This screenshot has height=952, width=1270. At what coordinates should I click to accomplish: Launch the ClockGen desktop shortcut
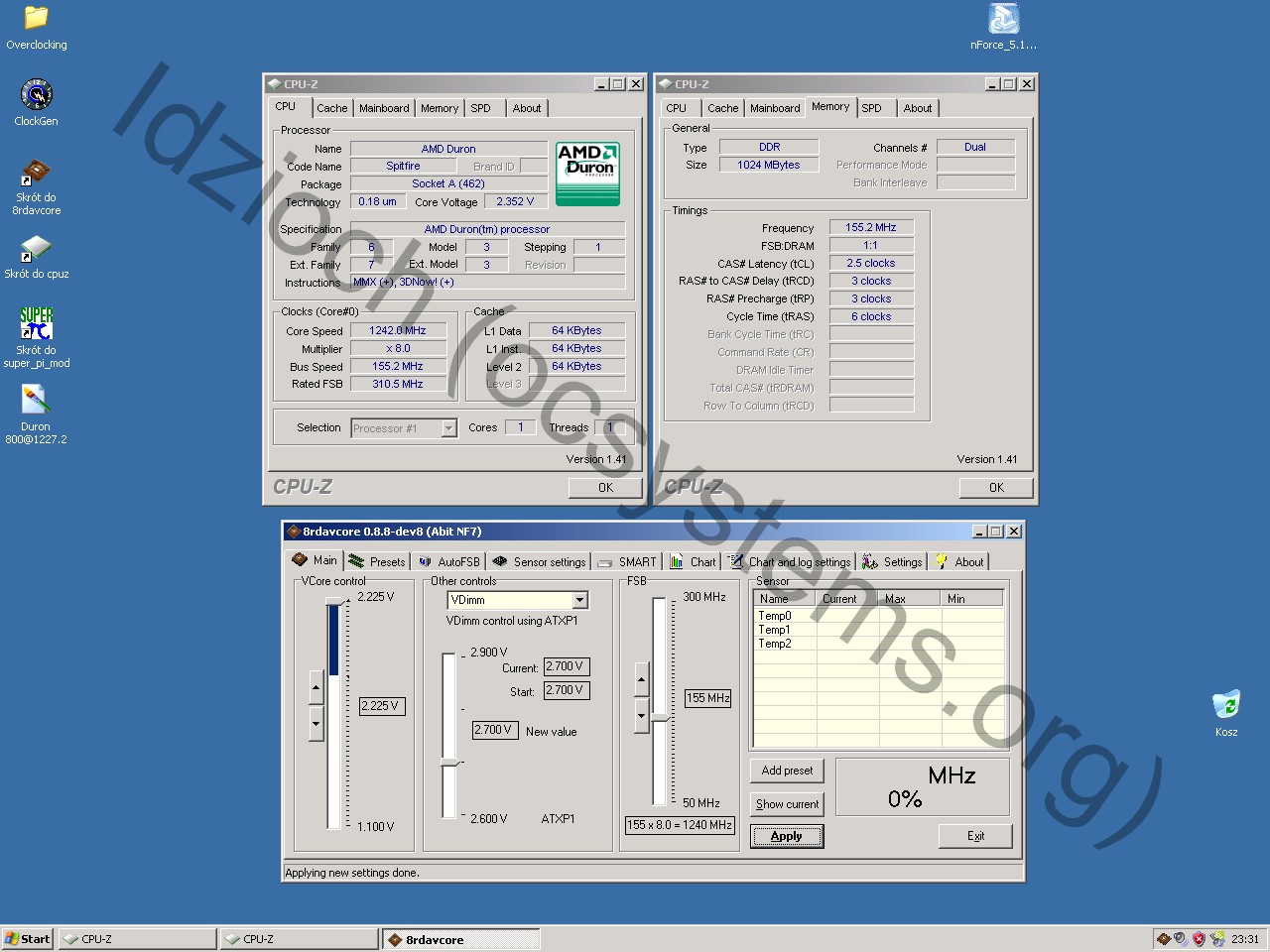tap(36, 103)
